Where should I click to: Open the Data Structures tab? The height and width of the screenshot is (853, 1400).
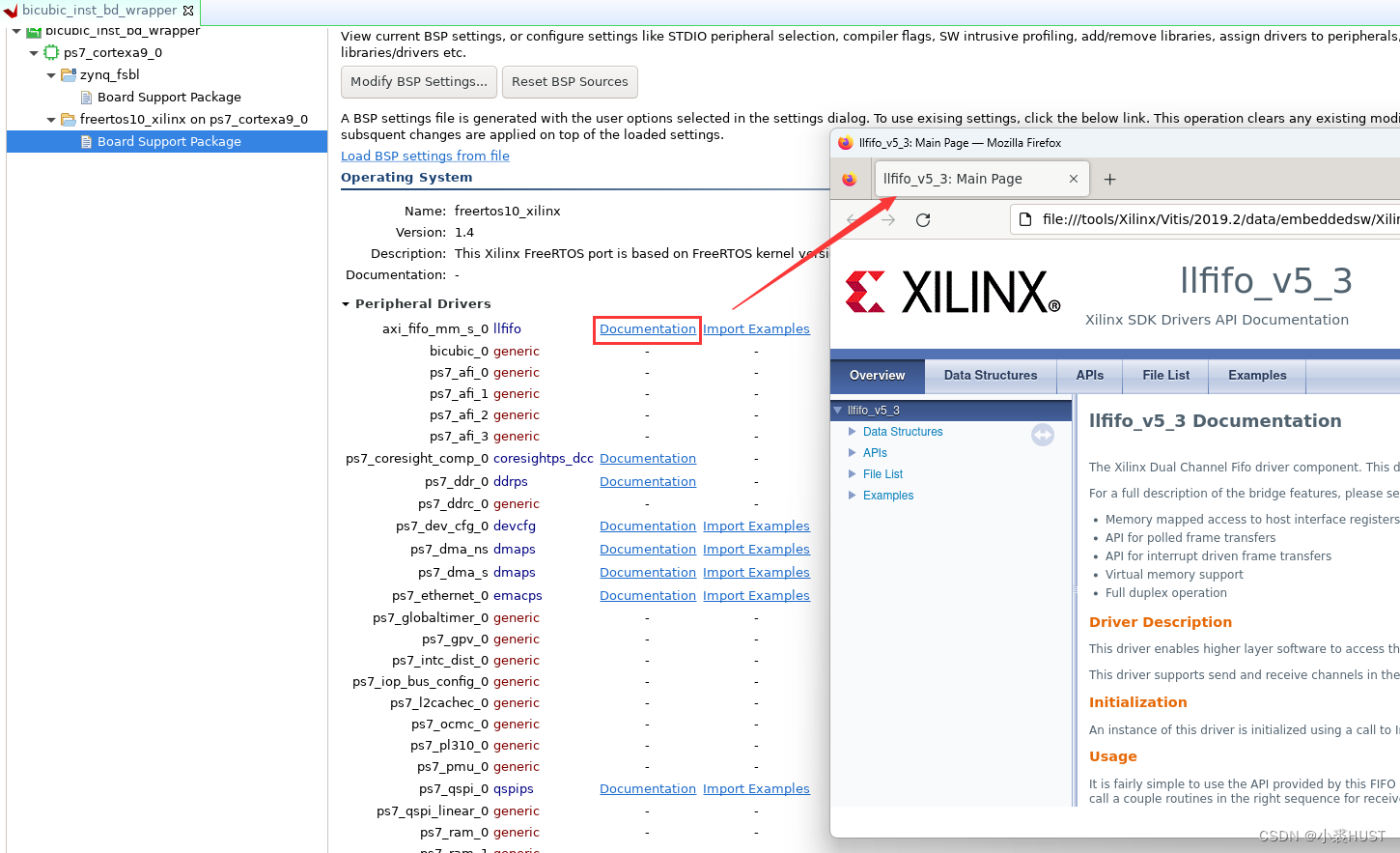[991, 376]
